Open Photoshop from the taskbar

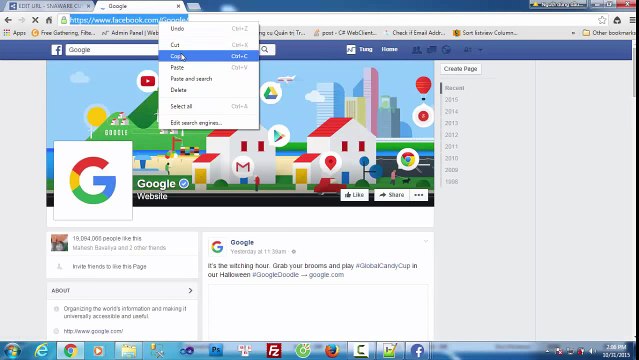(216, 350)
